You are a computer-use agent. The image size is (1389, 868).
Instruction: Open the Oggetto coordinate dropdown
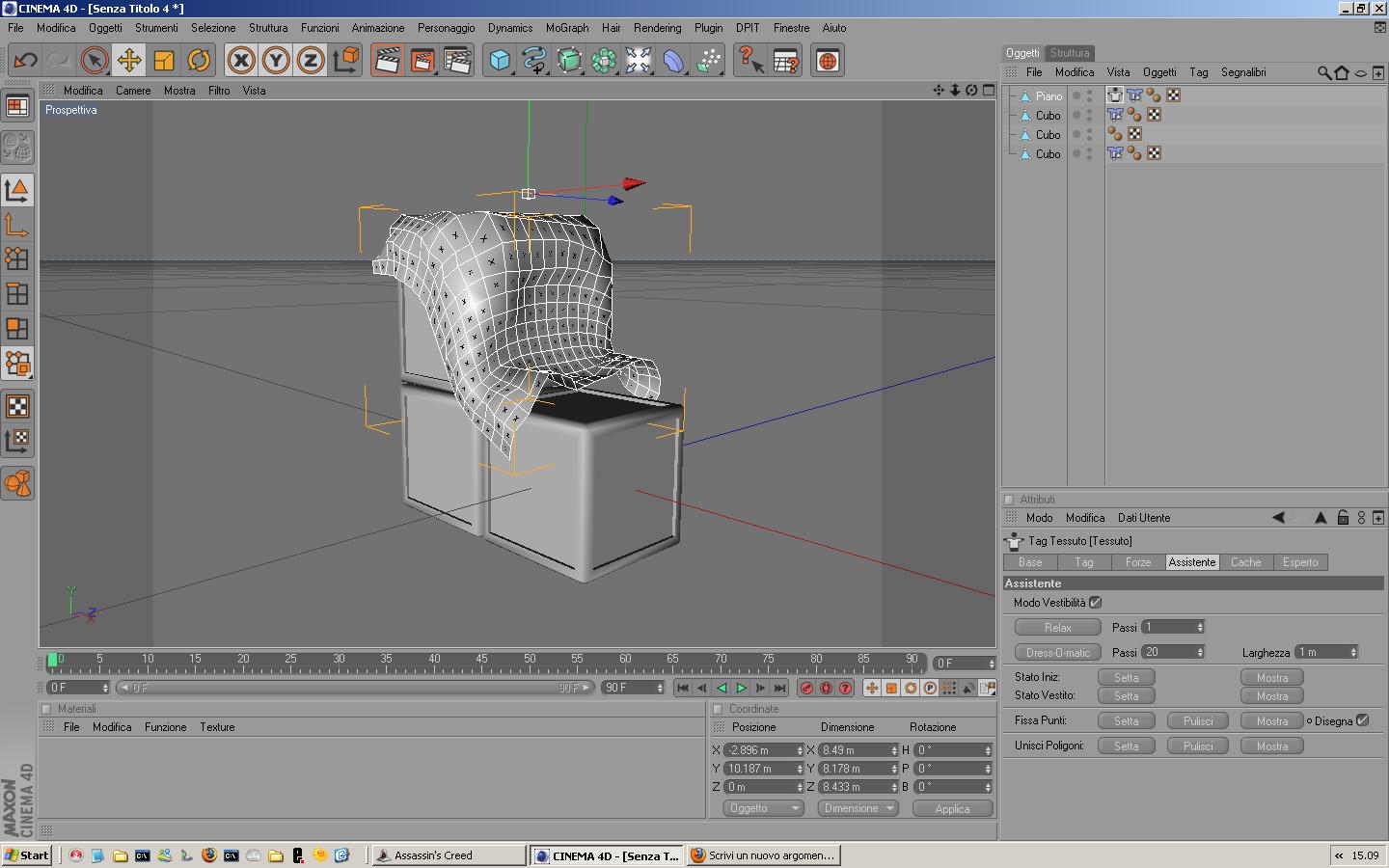coord(762,808)
